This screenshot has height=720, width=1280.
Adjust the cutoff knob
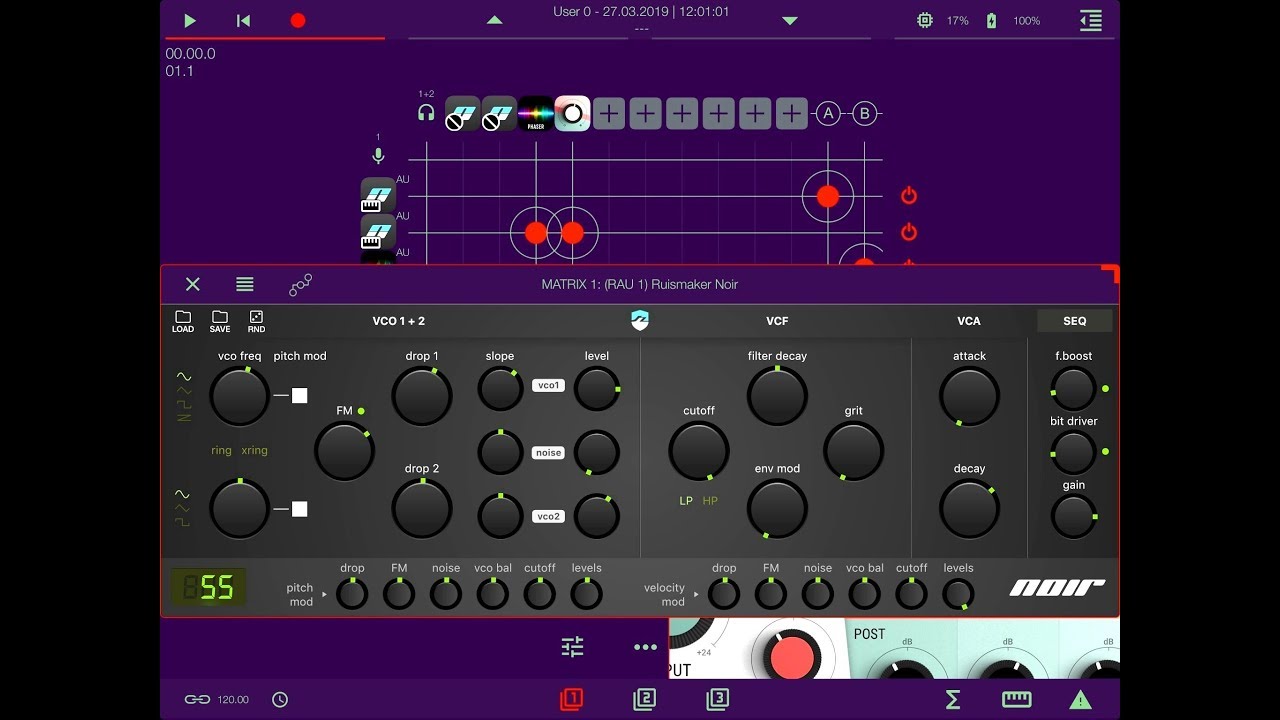699,451
